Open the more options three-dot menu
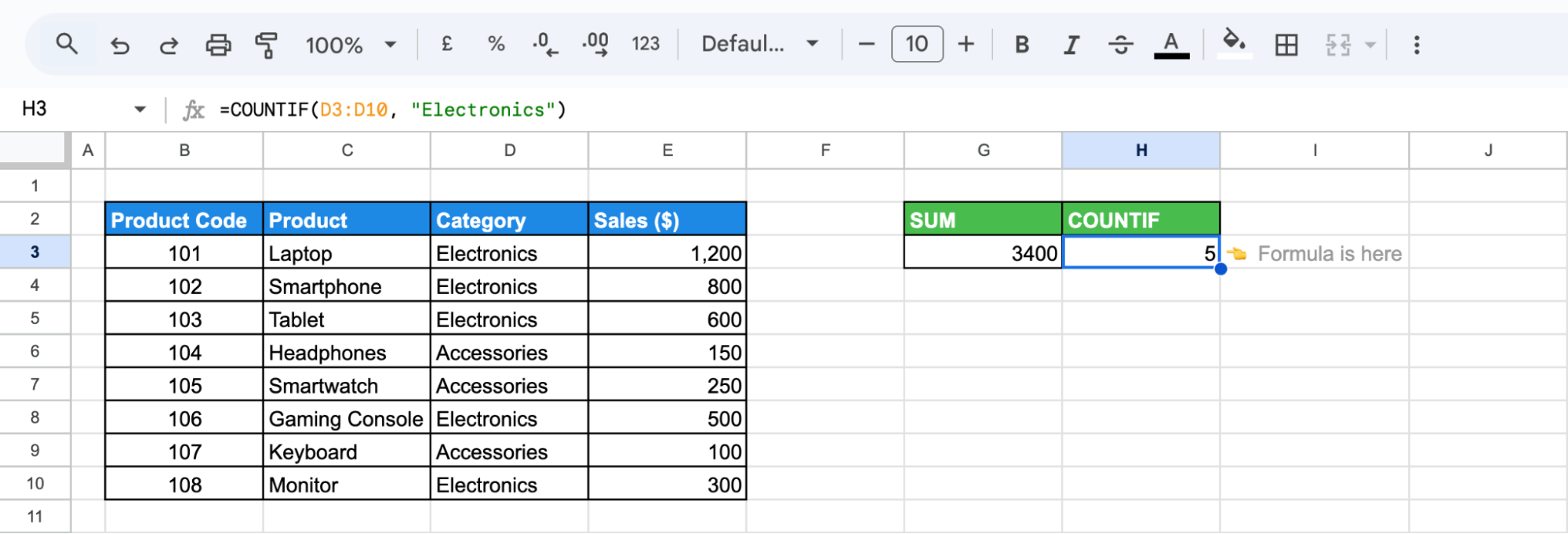1568x534 pixels. pos(1417,45)
